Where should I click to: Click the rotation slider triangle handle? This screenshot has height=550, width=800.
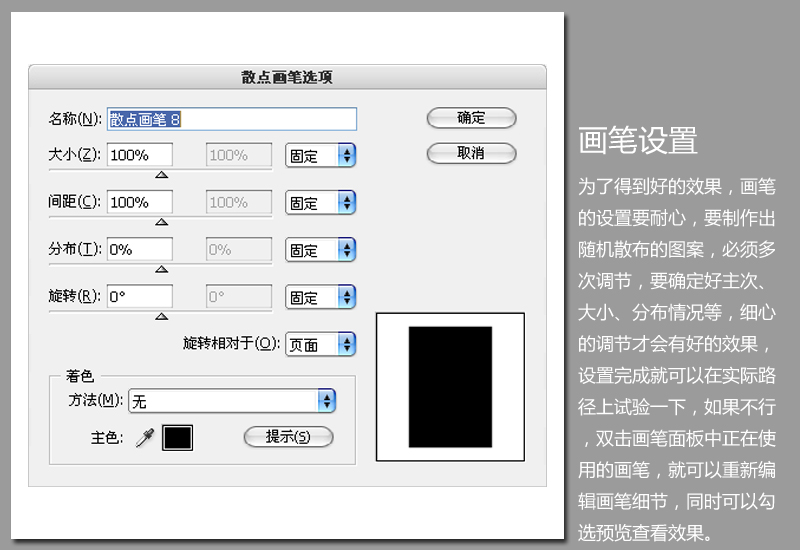[162, 316]
